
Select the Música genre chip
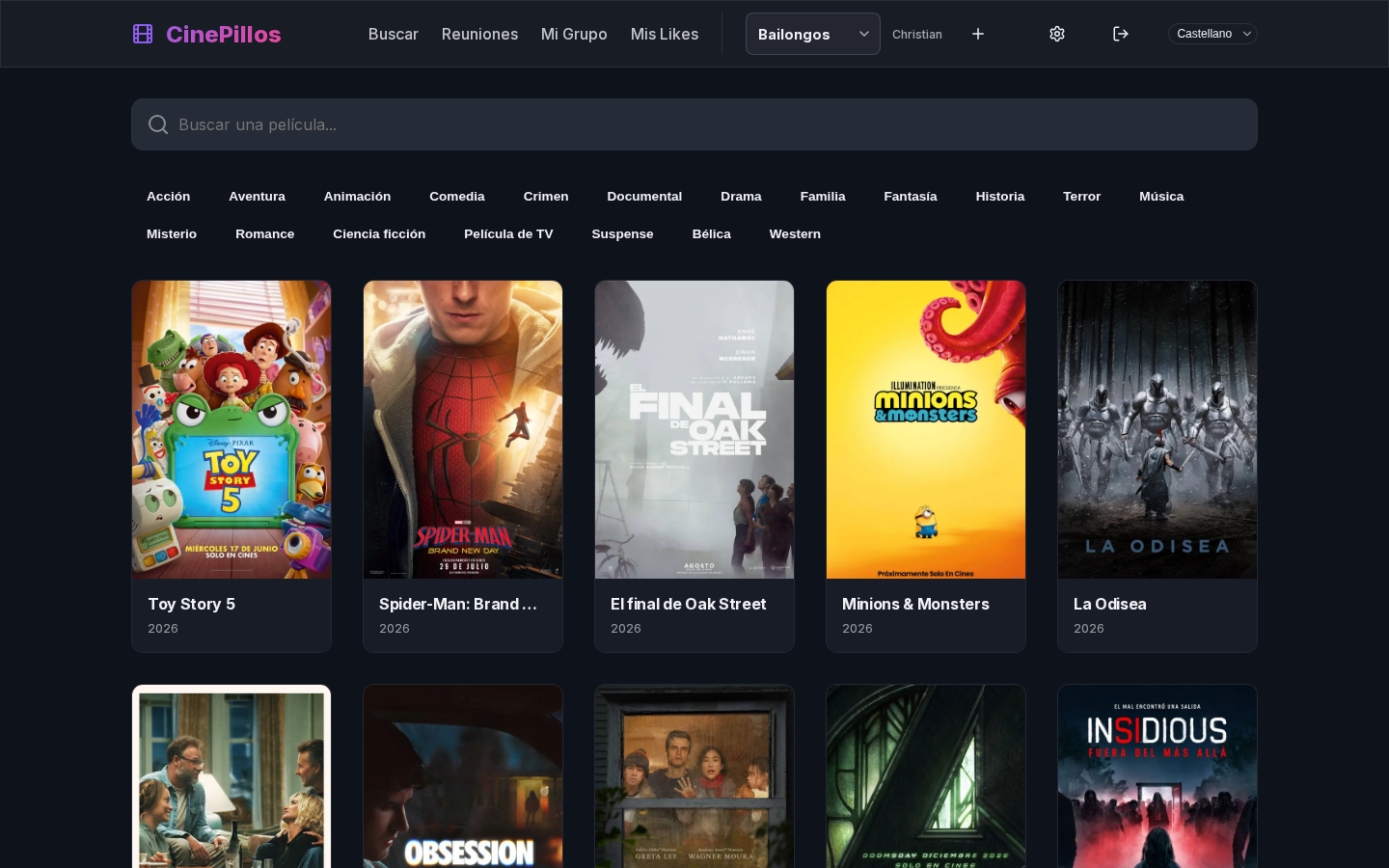(1161, 196)
